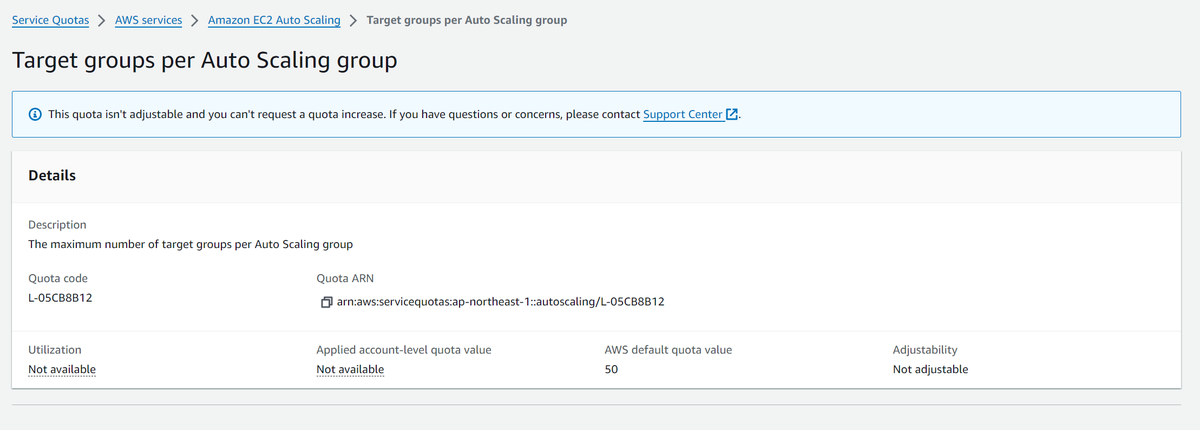The image size is (1200, 430).
Task: Click the page title heading
Action: coord(205,60)
